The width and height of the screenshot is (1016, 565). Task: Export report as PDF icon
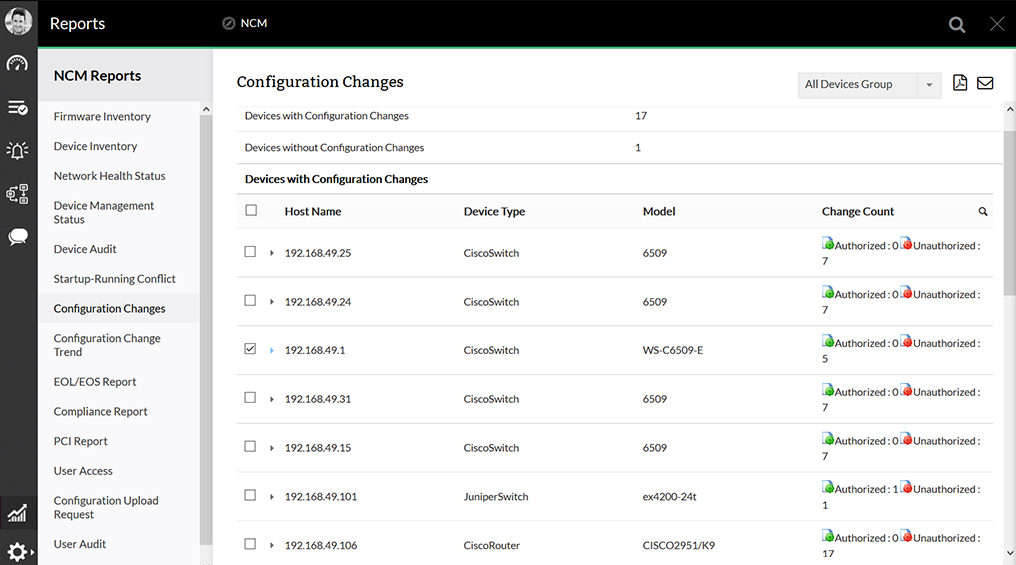tap(960, 83)
